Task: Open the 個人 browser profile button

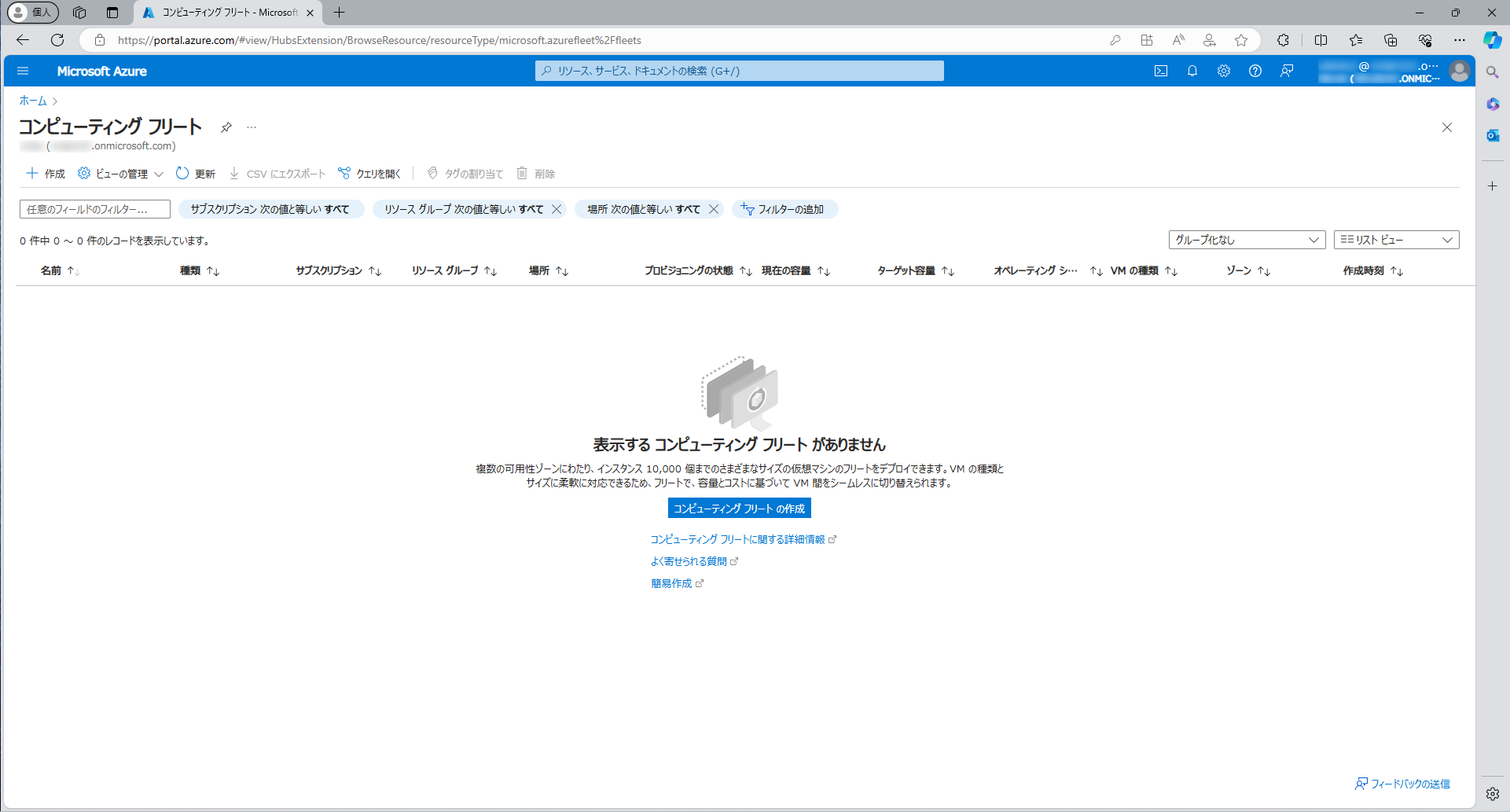Action: pyautogui.click(x=33, y=13)
